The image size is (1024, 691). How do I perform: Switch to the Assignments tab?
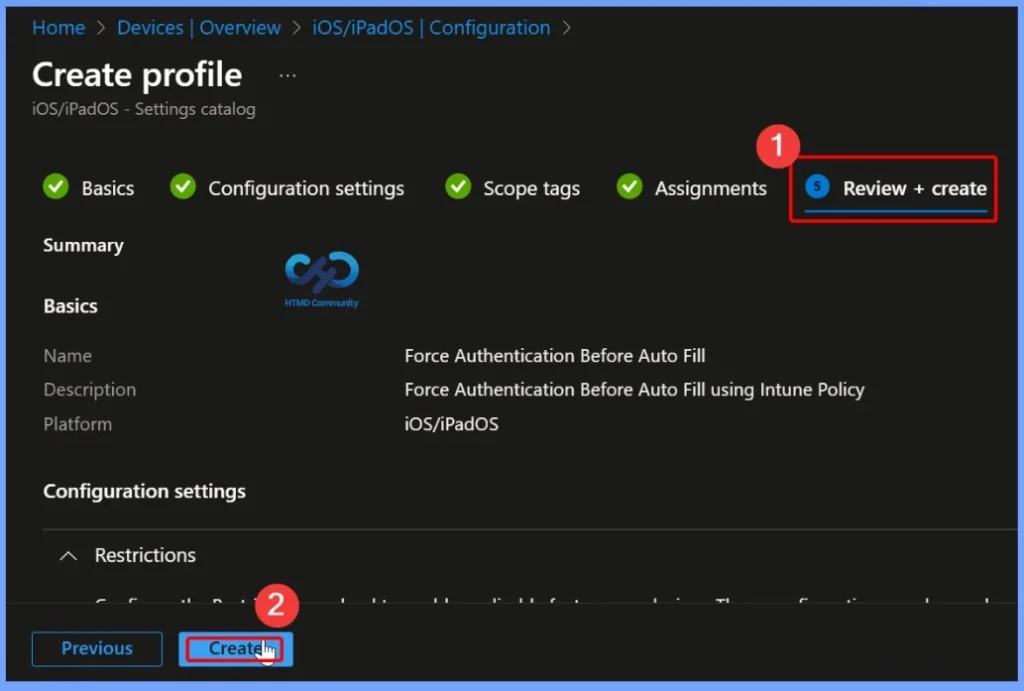tap(710, 188)
